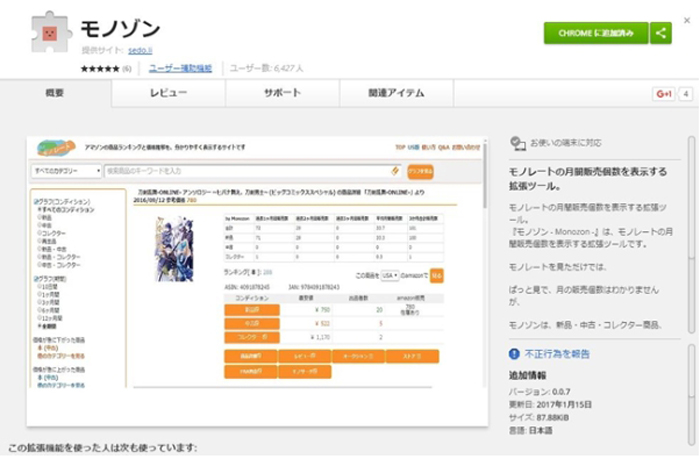Click the Monorate logo in the preview
Viewport: 700px width, 459px height.
point(55,147)
